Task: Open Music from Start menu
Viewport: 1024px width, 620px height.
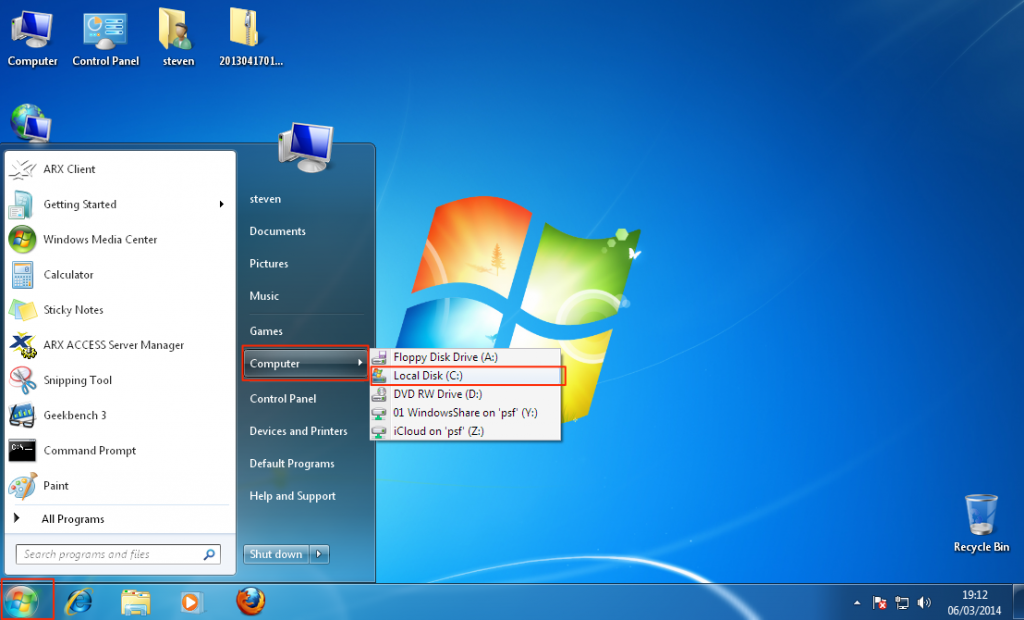Action: tap(264, 296)
